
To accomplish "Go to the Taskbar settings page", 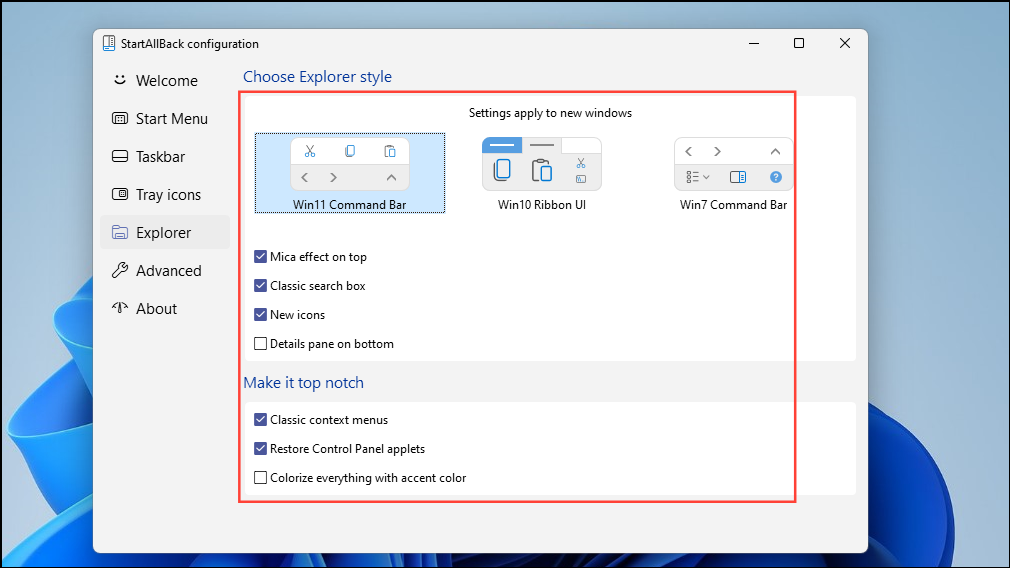I will point(165,156).
